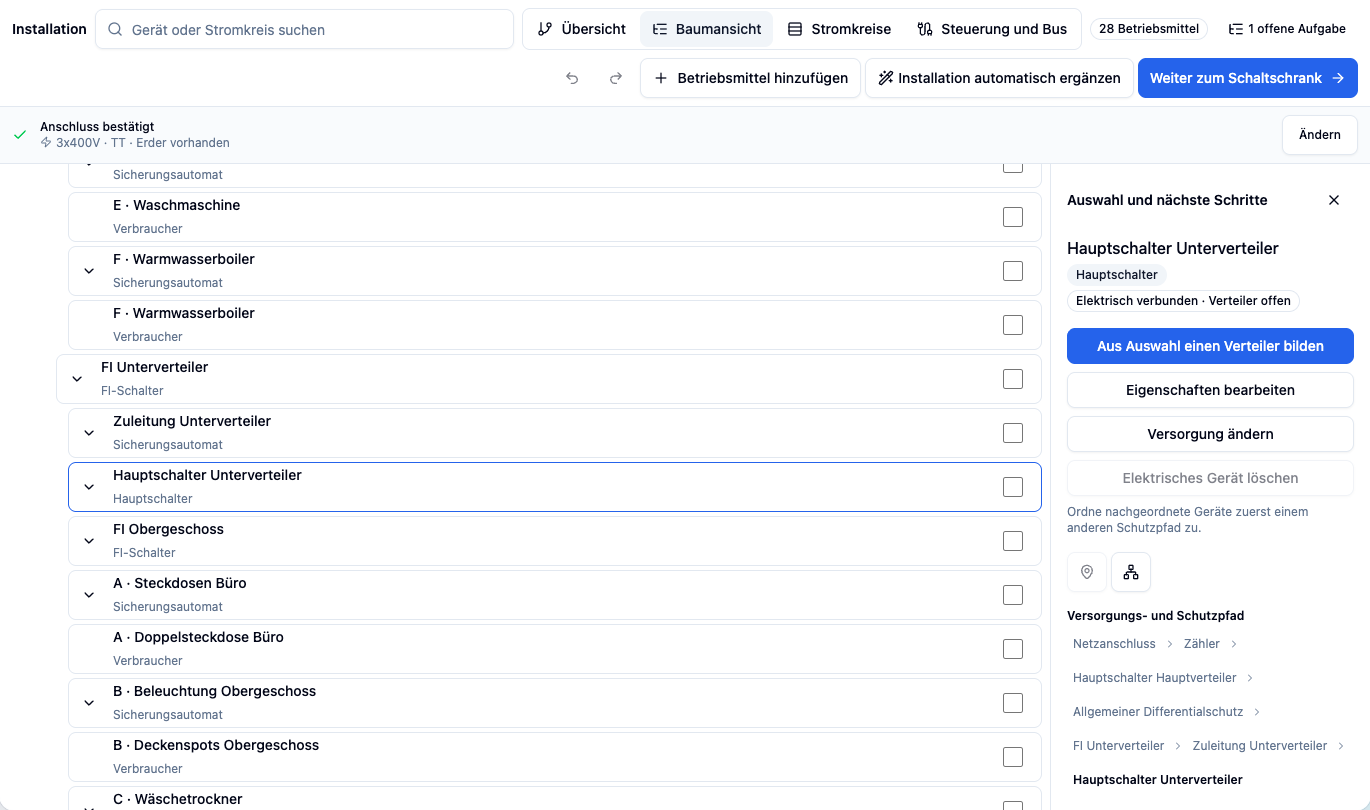This screenshot has height=810, width=1370.
Task: Click Allgemeiner Differentialschutz in the breadcrumb
Action: (1158, 712)
